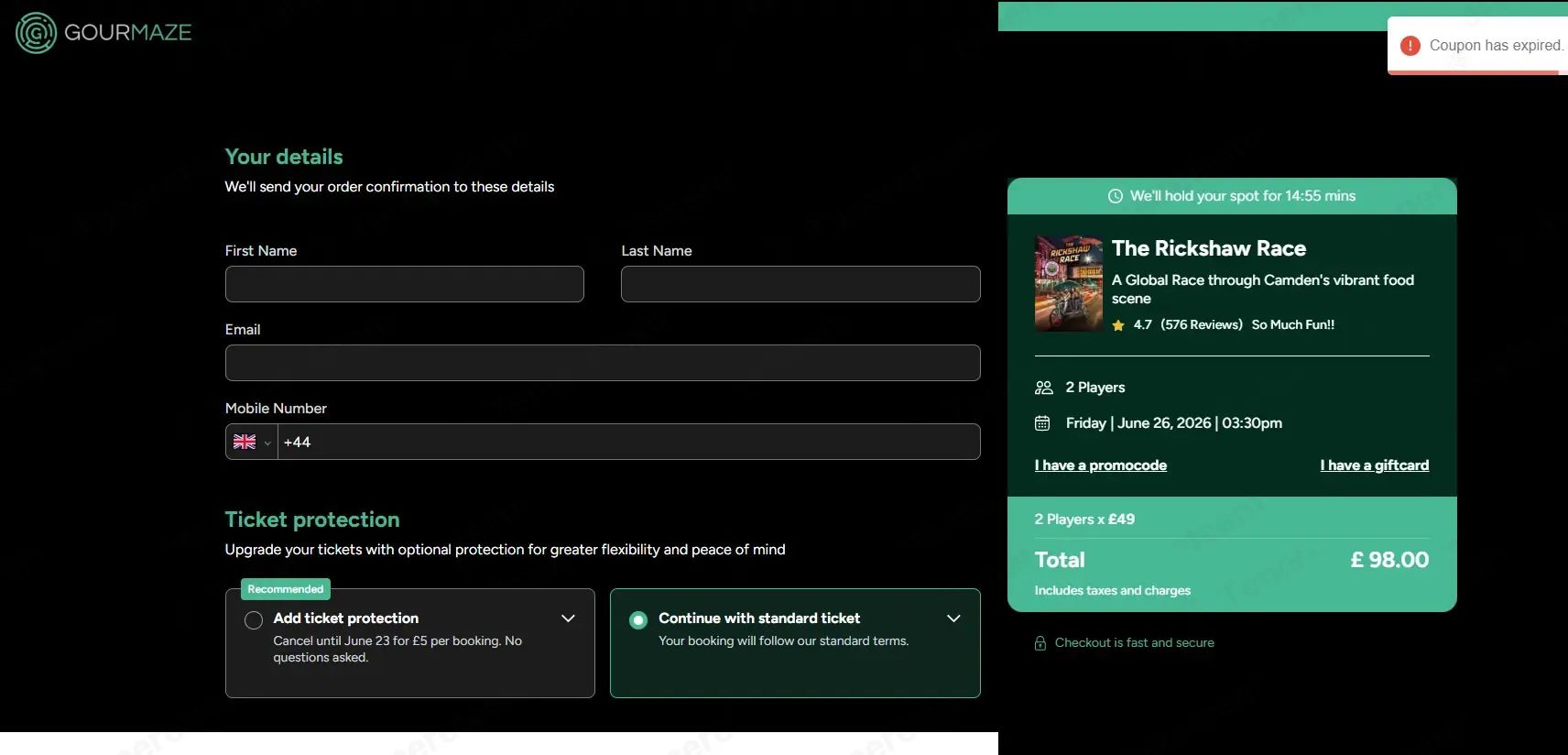Expand the standard ticket chevron
Screen dimensions: 1568x755
click(x=953, y=618)
